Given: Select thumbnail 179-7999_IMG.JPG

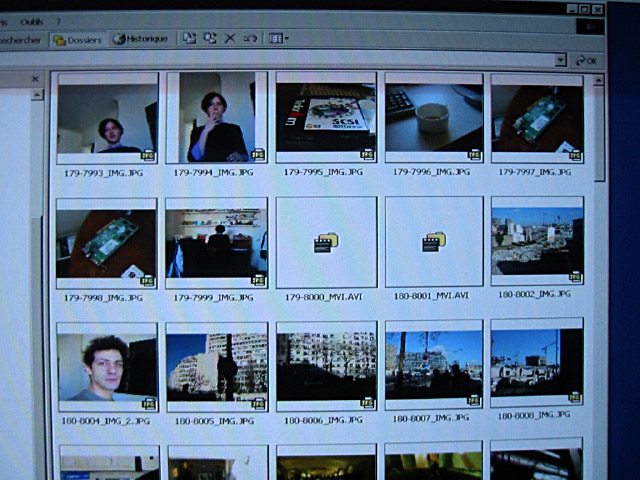Looking at the screenshot, I should 217,243.
